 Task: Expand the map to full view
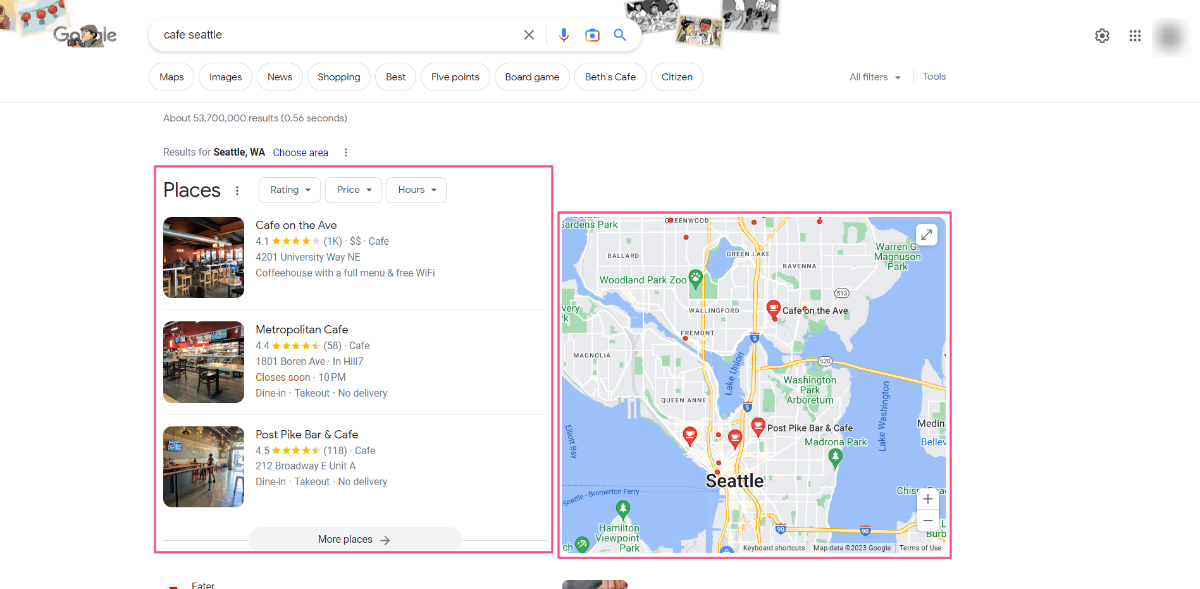point(927,235)
